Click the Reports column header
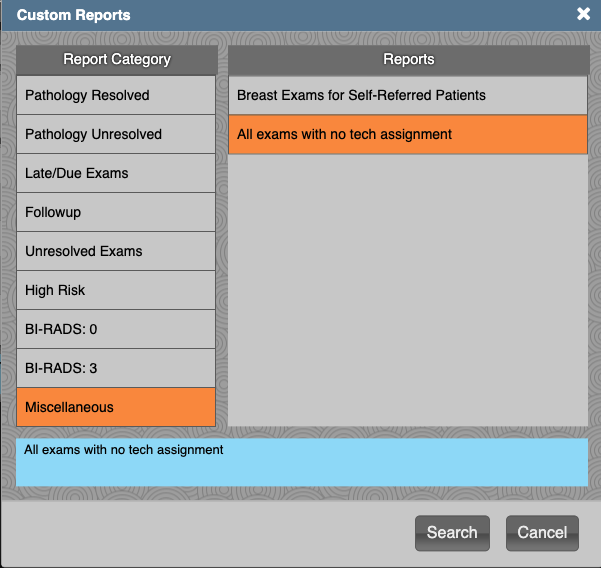The width and height of the screenshot is (601, 568). (x=409, y=59)
